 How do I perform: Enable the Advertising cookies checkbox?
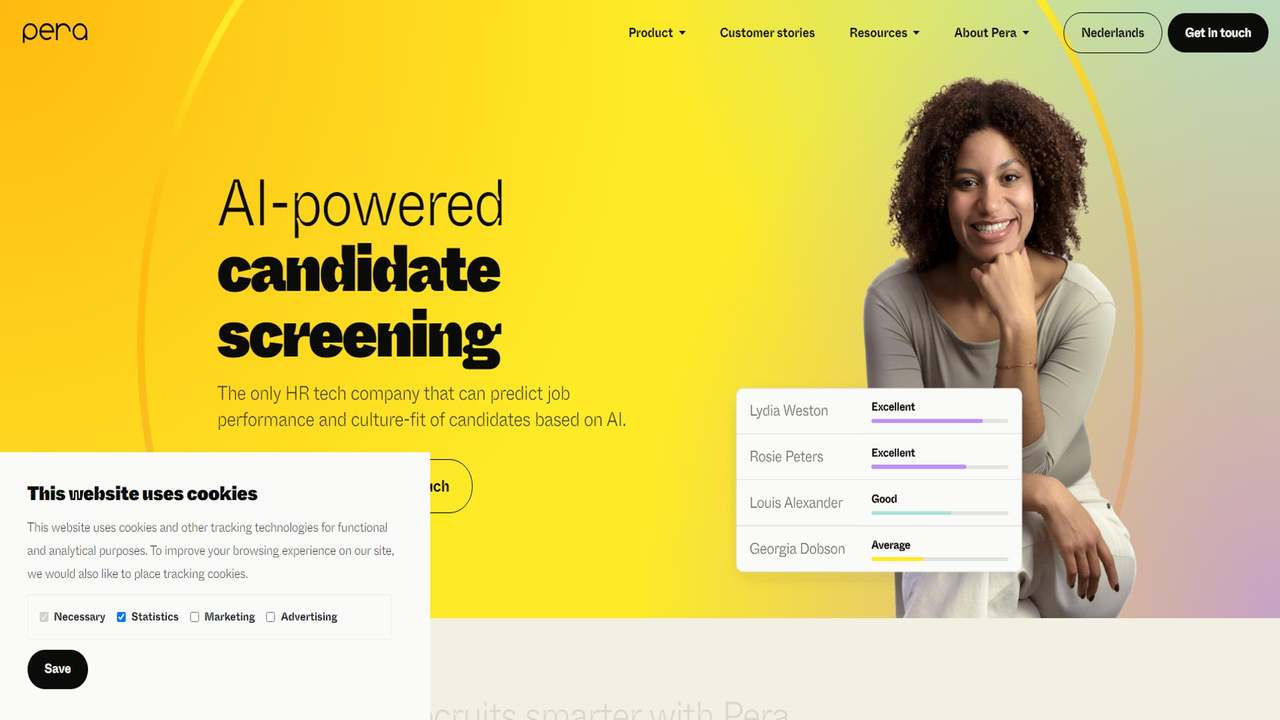270,617
